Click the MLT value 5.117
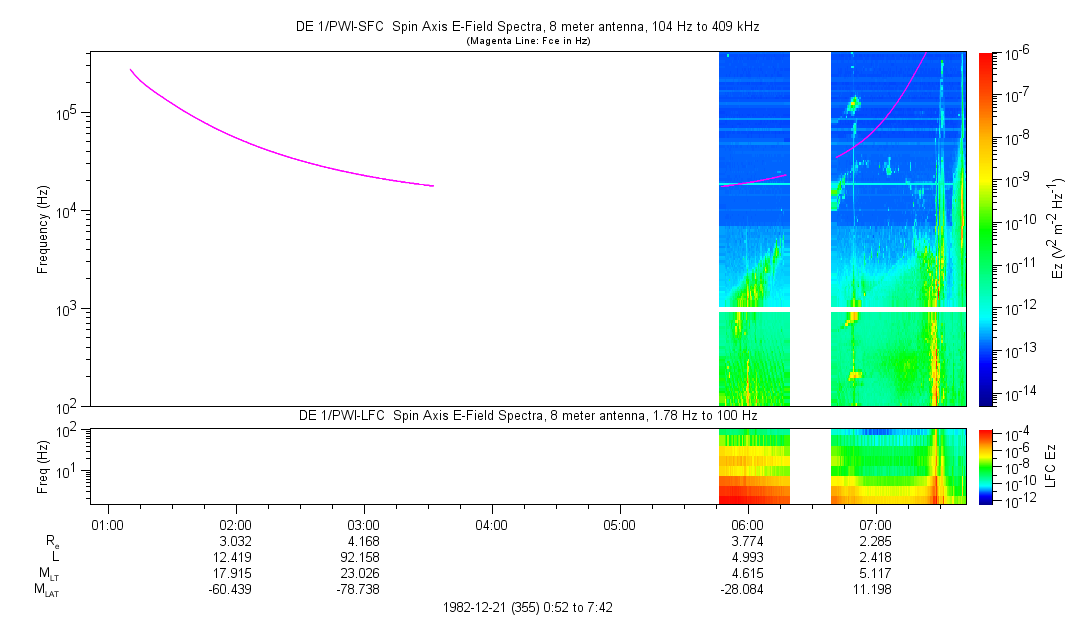The image size is (1083, 620). 875,574
